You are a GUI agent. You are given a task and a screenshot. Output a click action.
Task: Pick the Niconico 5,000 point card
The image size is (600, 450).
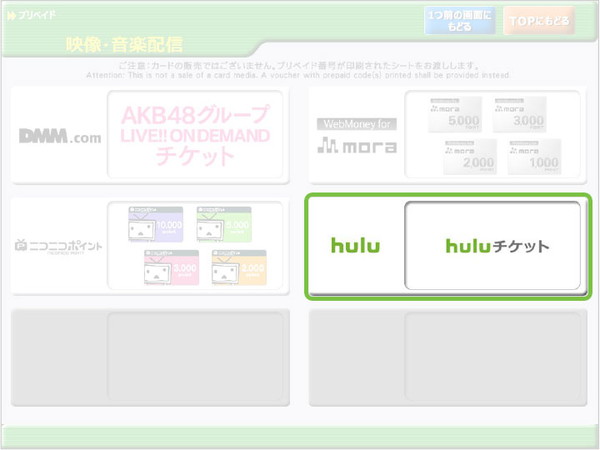pos(224,224)
